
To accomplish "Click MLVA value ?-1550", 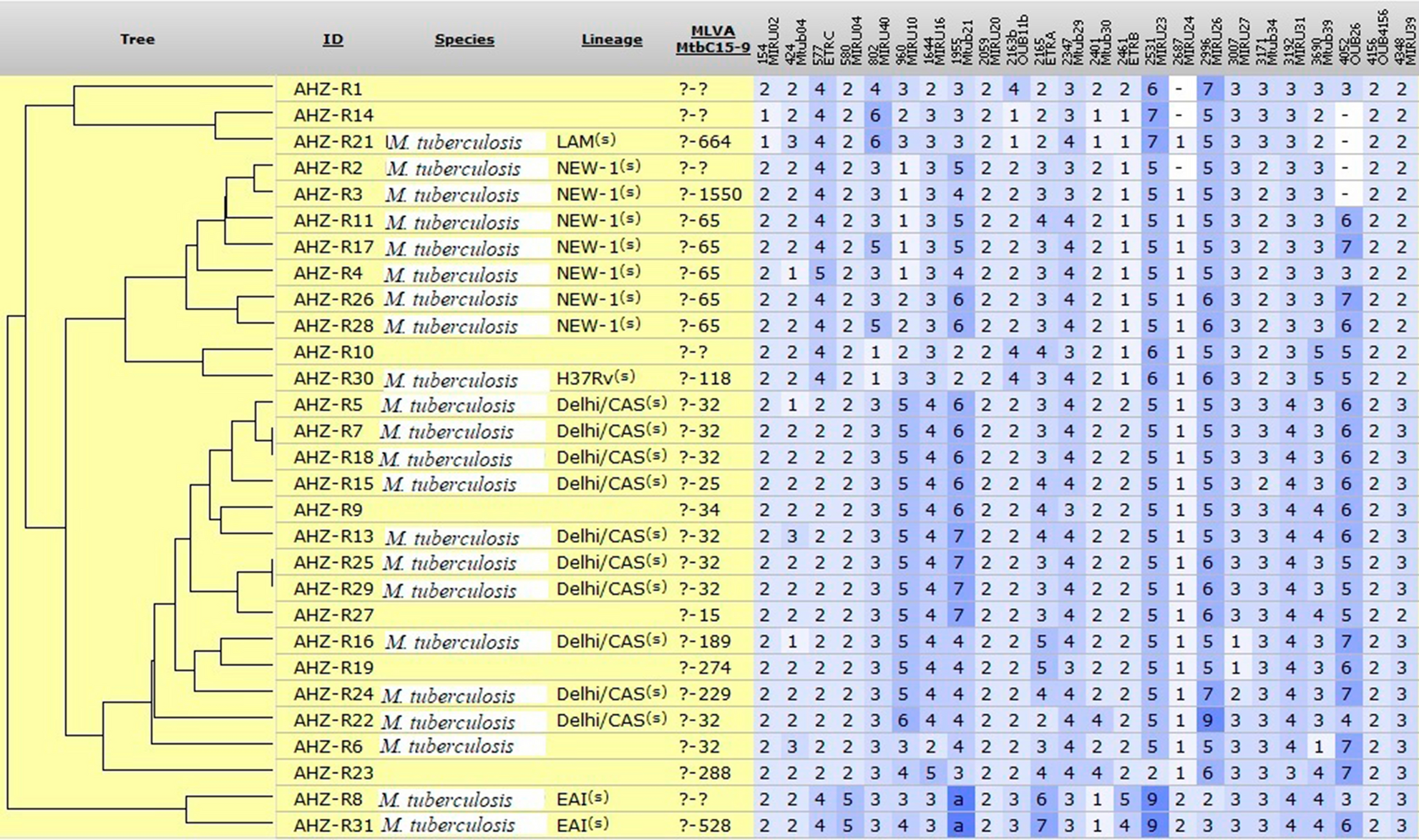I will [711, 195].
